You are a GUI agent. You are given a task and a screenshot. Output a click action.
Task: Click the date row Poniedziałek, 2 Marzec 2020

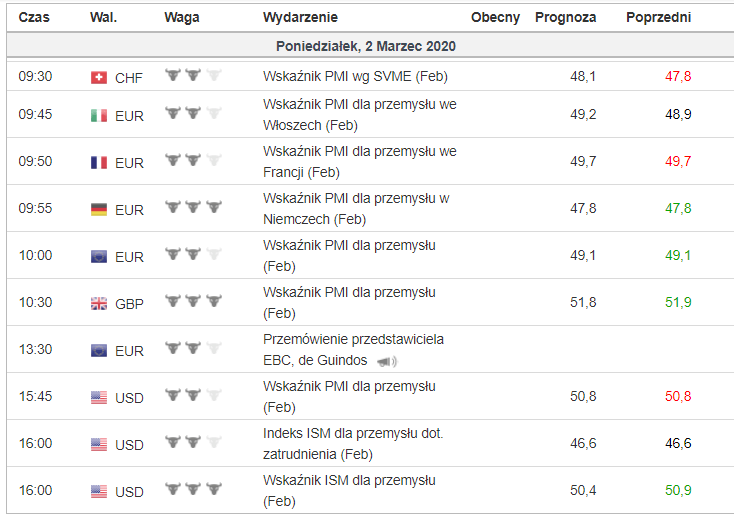[x=367, y=46]
